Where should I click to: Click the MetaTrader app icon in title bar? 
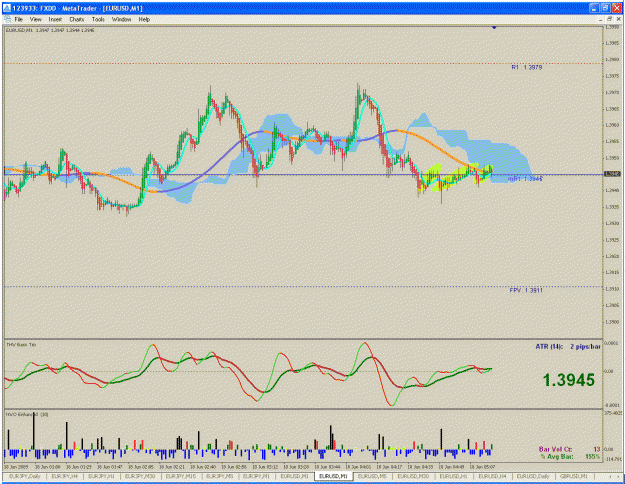tap(7, 8)
